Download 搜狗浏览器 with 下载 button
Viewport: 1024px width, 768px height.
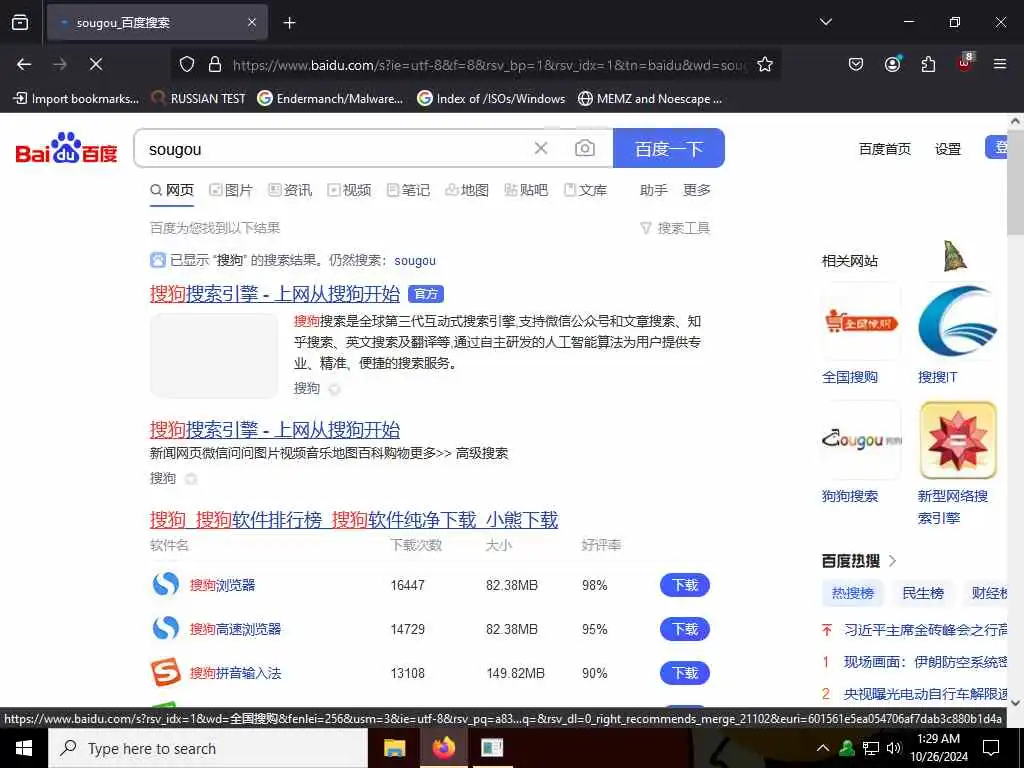[684, 585]
